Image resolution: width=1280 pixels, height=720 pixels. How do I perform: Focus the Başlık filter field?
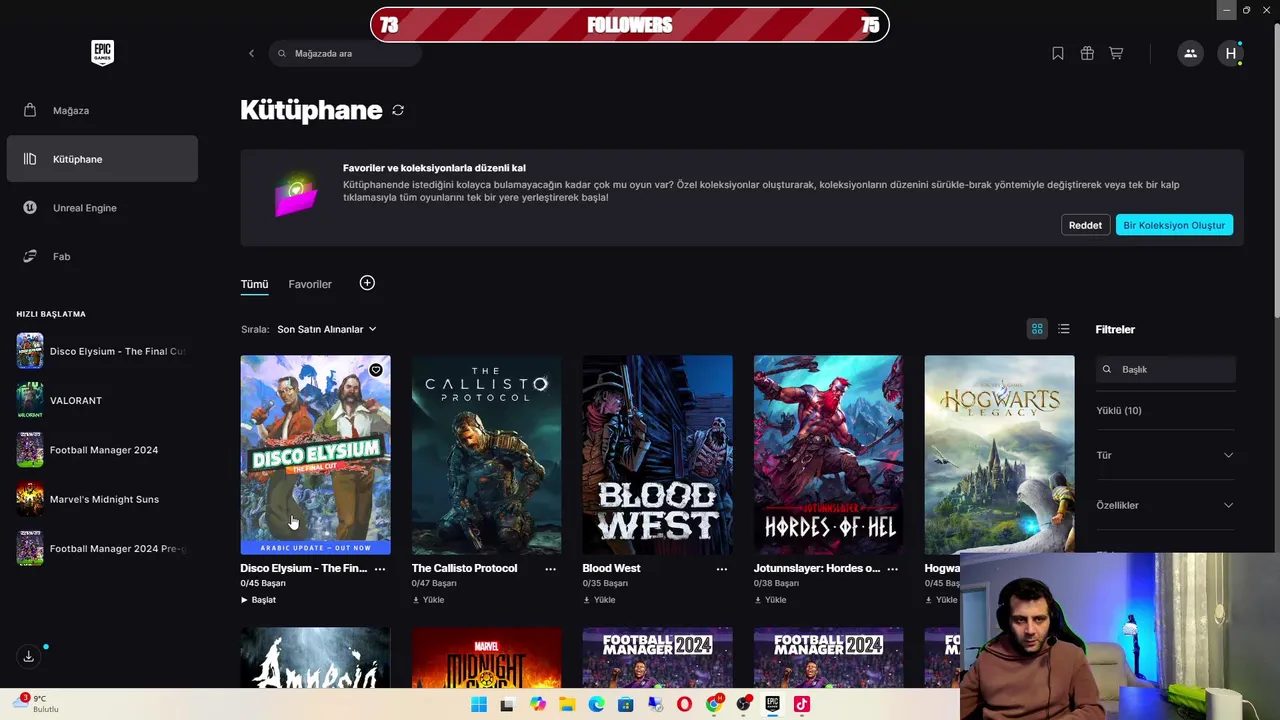(x=1166, y=369)
